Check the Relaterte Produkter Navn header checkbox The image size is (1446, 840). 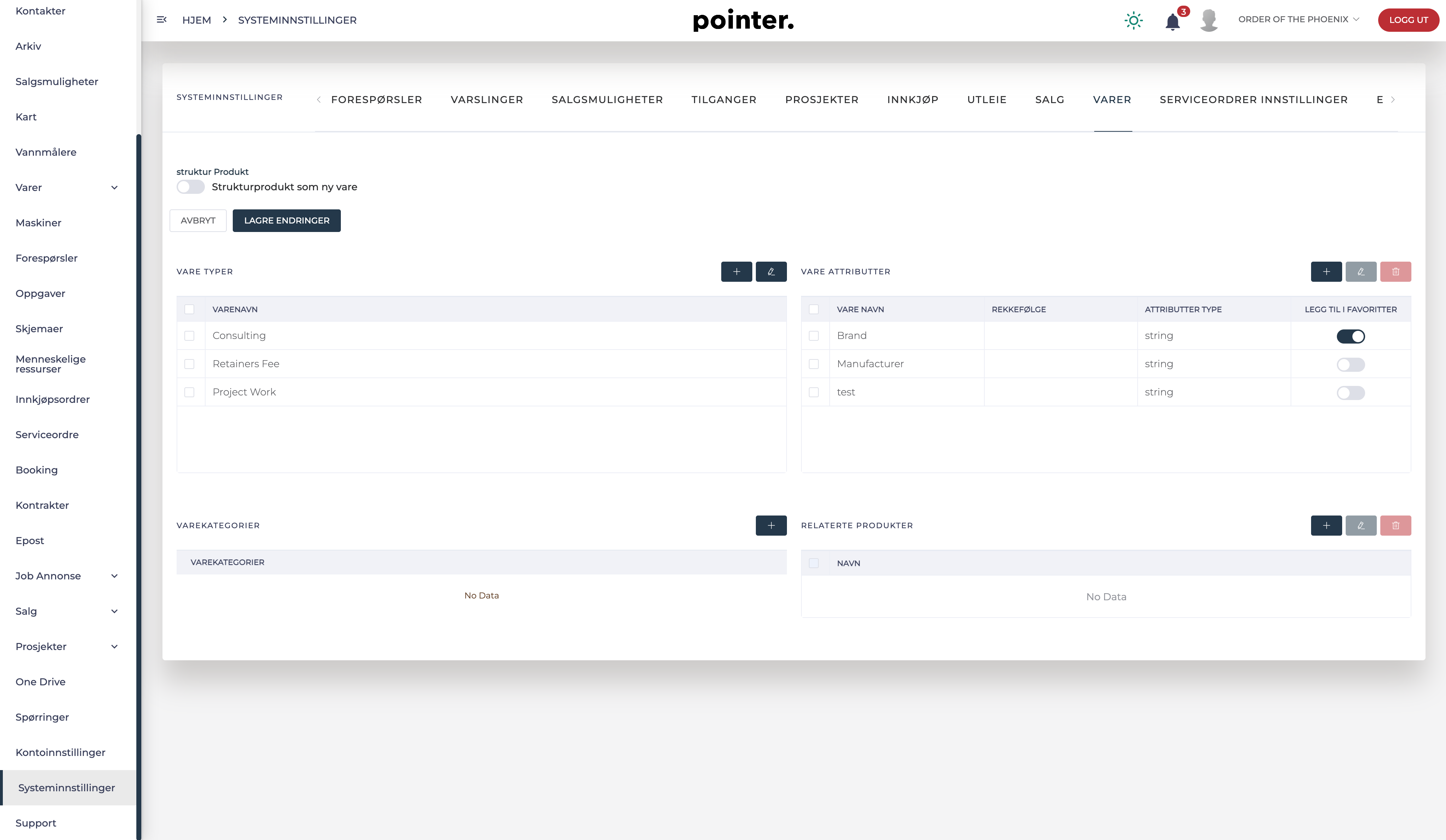click(814, 564)
